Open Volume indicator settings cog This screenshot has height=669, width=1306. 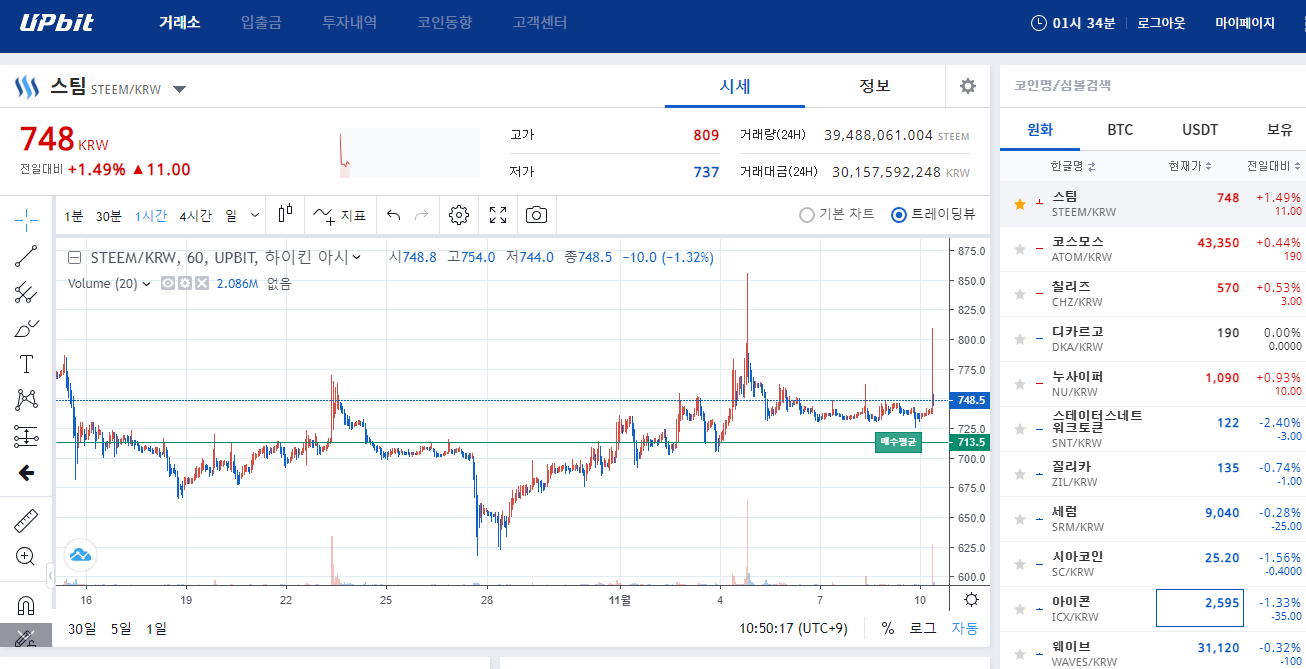(184, 284)
